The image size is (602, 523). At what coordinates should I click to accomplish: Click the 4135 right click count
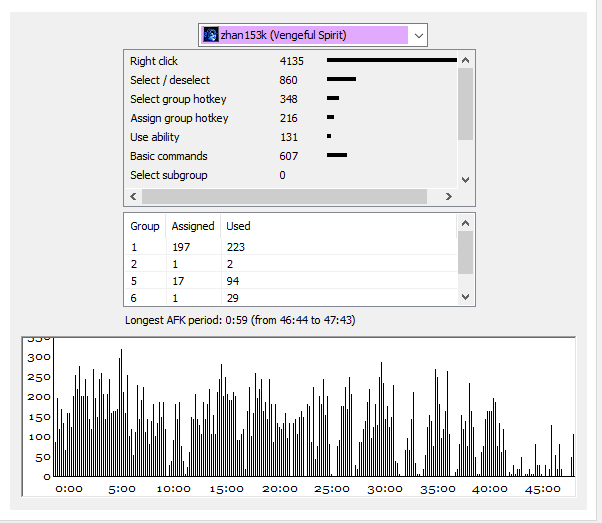pyautogui.click(x=291, y=61)
